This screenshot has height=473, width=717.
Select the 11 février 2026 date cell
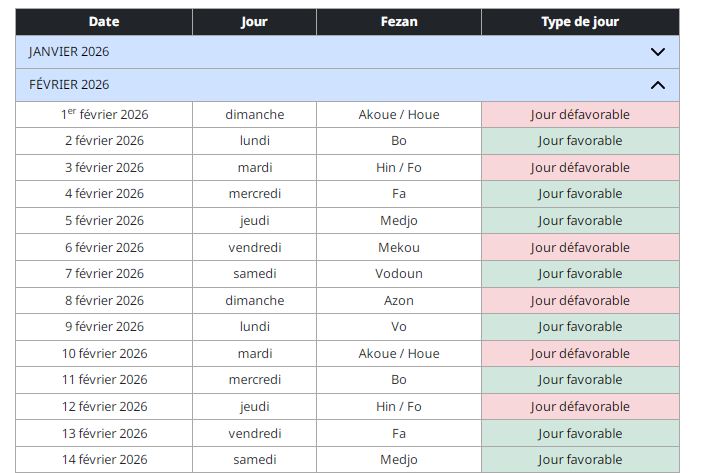[104, 380]
